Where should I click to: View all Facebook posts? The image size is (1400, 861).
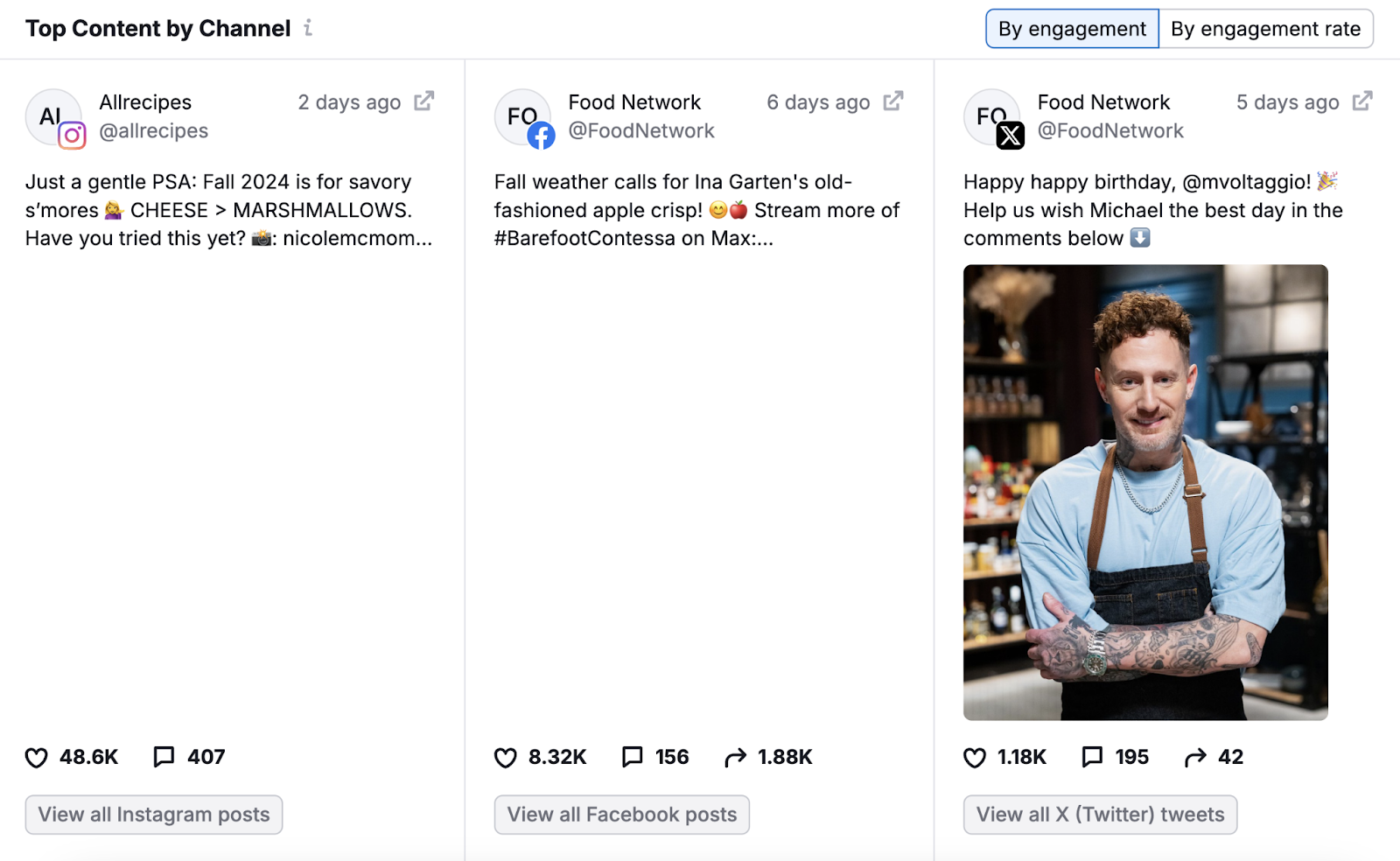tap(621, 814)
